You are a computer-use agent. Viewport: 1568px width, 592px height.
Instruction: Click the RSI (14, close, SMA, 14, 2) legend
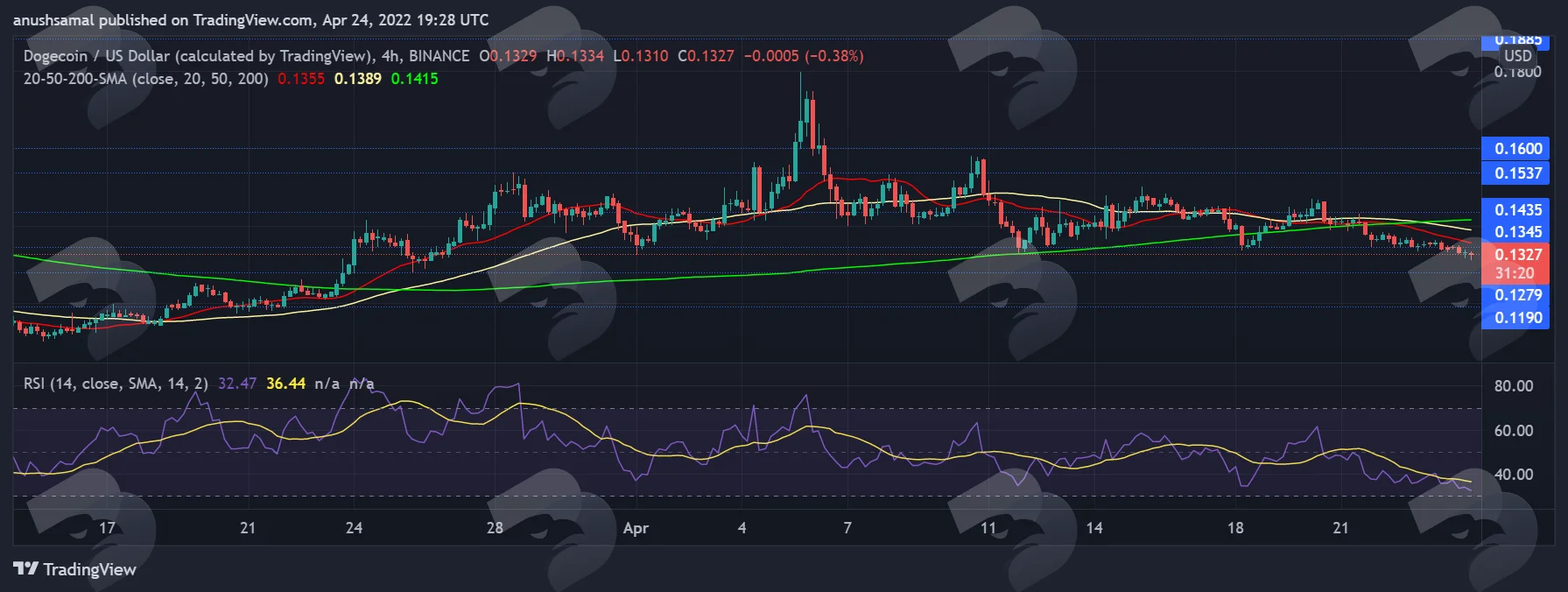(116, 384)
